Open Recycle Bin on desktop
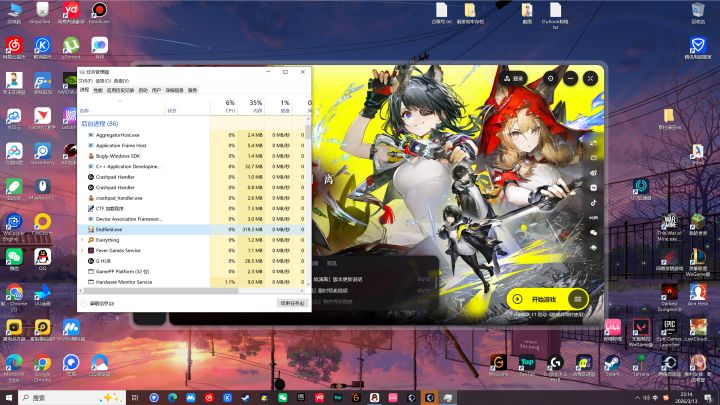The width and height of the screenshot is (720, 405). (698, 13)
